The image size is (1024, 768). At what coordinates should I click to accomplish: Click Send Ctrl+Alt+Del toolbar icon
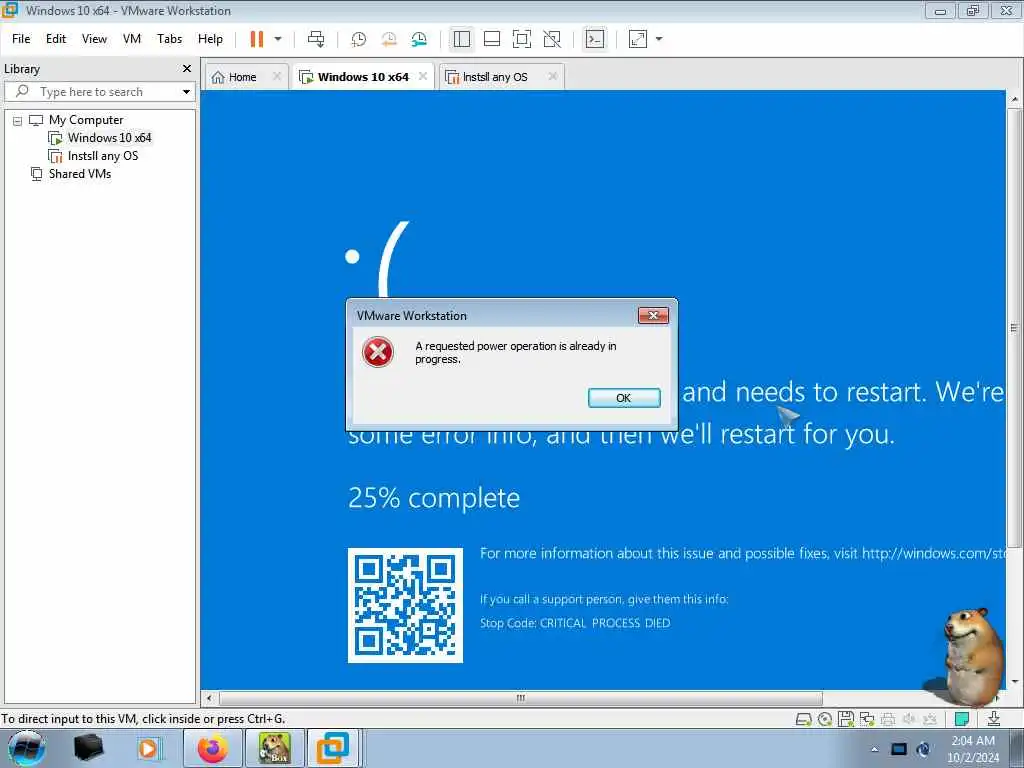tap(316, 39)
